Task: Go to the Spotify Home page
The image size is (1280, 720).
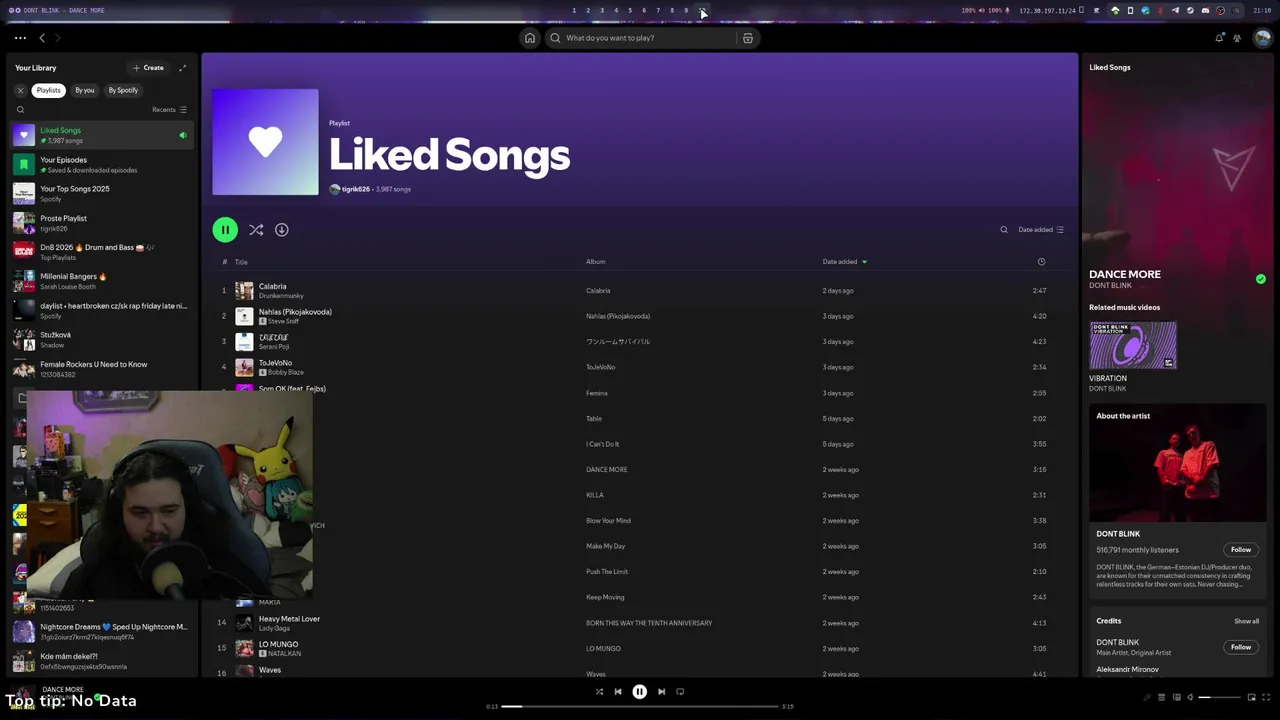Action: pyautogui.click(x=530, y=38)
